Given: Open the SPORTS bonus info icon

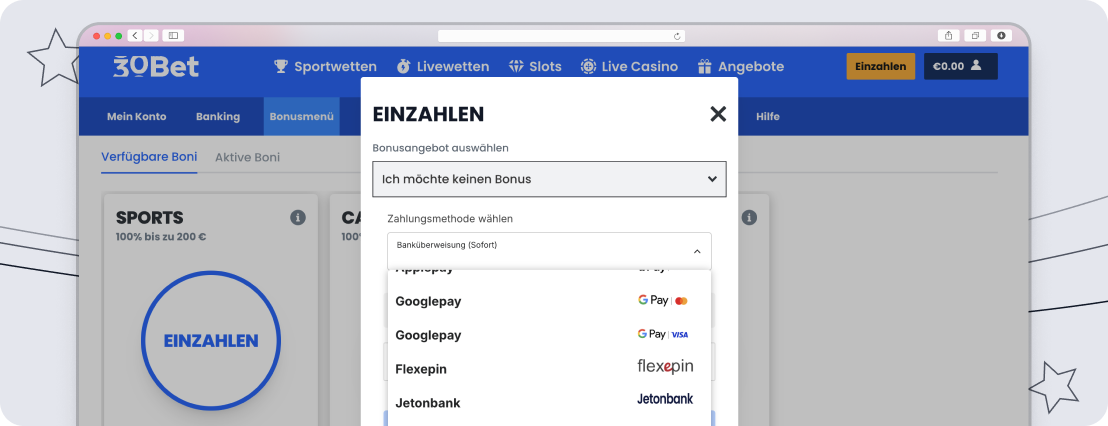Looking at the screenshot, I should pos(297,217).
